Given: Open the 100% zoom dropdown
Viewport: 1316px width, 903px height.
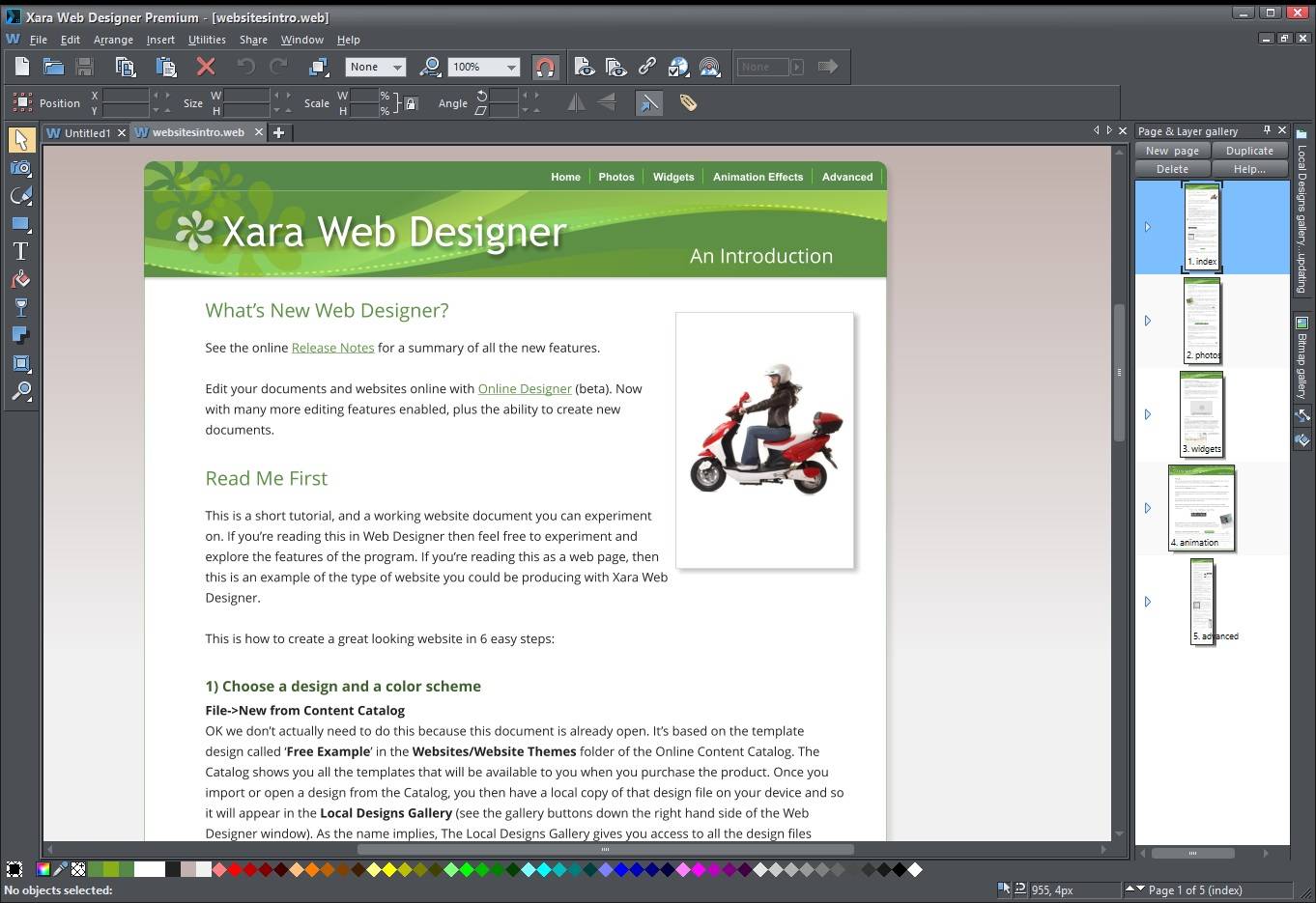Looking at the screenshot, I should [x=511, y=67].
